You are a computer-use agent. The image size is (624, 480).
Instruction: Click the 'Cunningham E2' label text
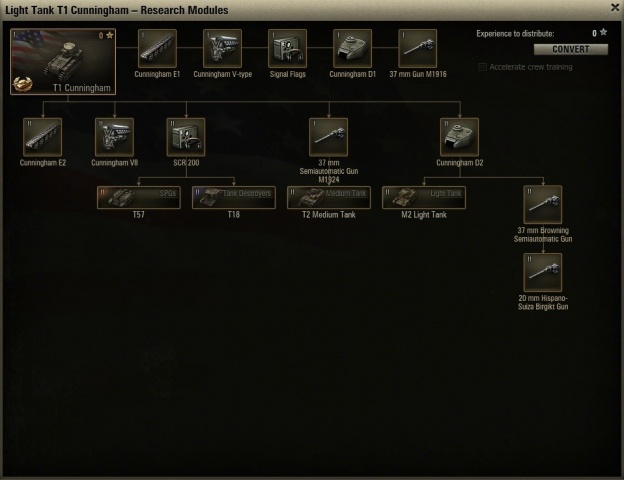coord(43,163)
